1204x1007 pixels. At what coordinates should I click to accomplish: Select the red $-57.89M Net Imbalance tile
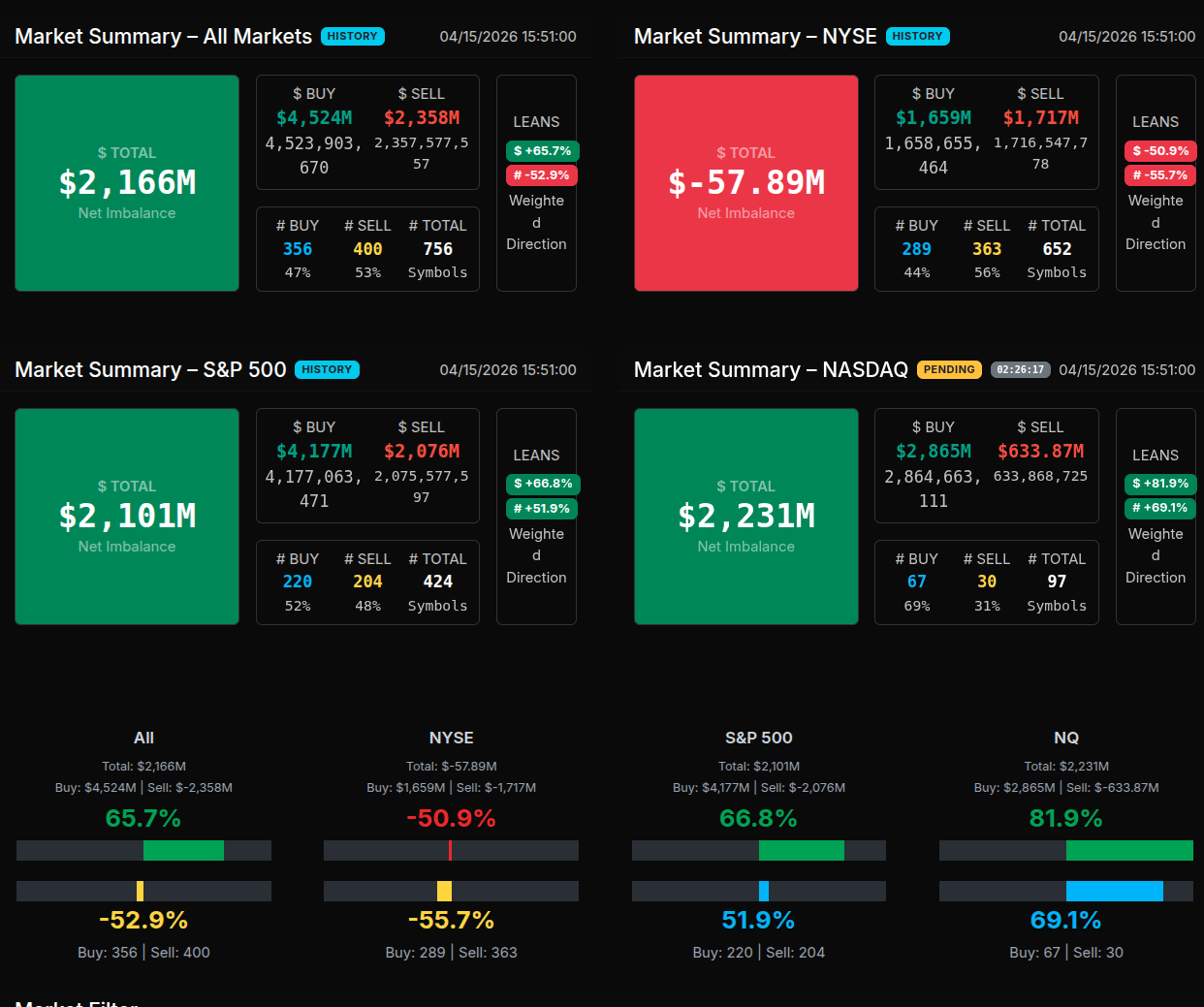(x=745, y=183)
